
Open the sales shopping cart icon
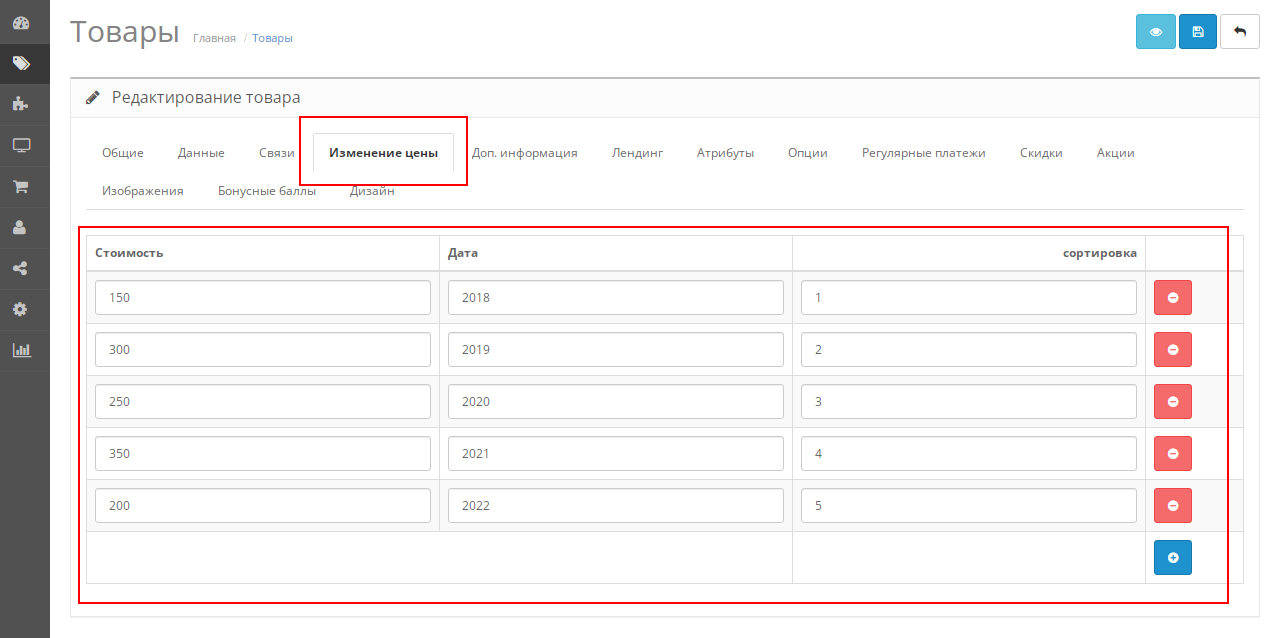(21, 186)
